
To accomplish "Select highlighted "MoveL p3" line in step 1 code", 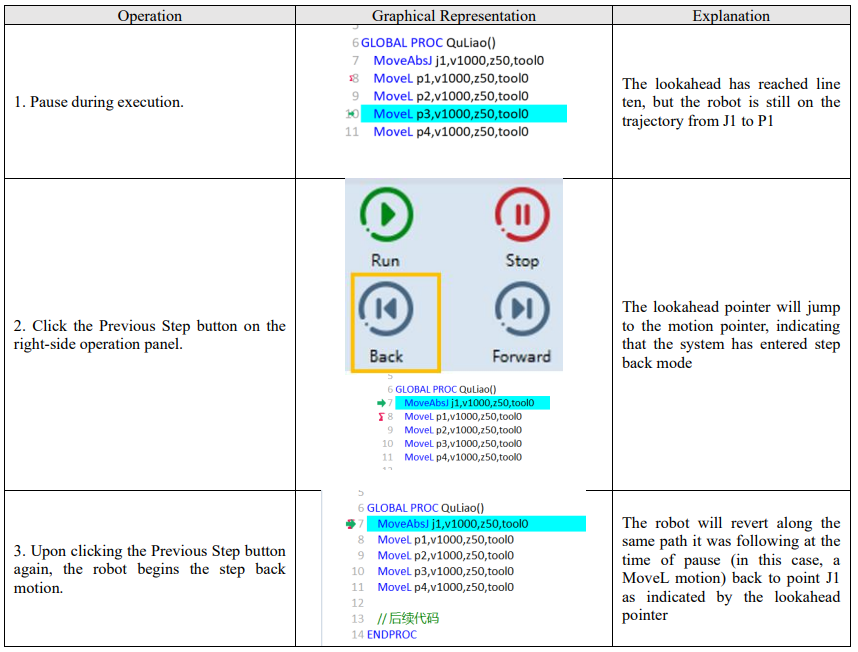I will pos(463,114).
